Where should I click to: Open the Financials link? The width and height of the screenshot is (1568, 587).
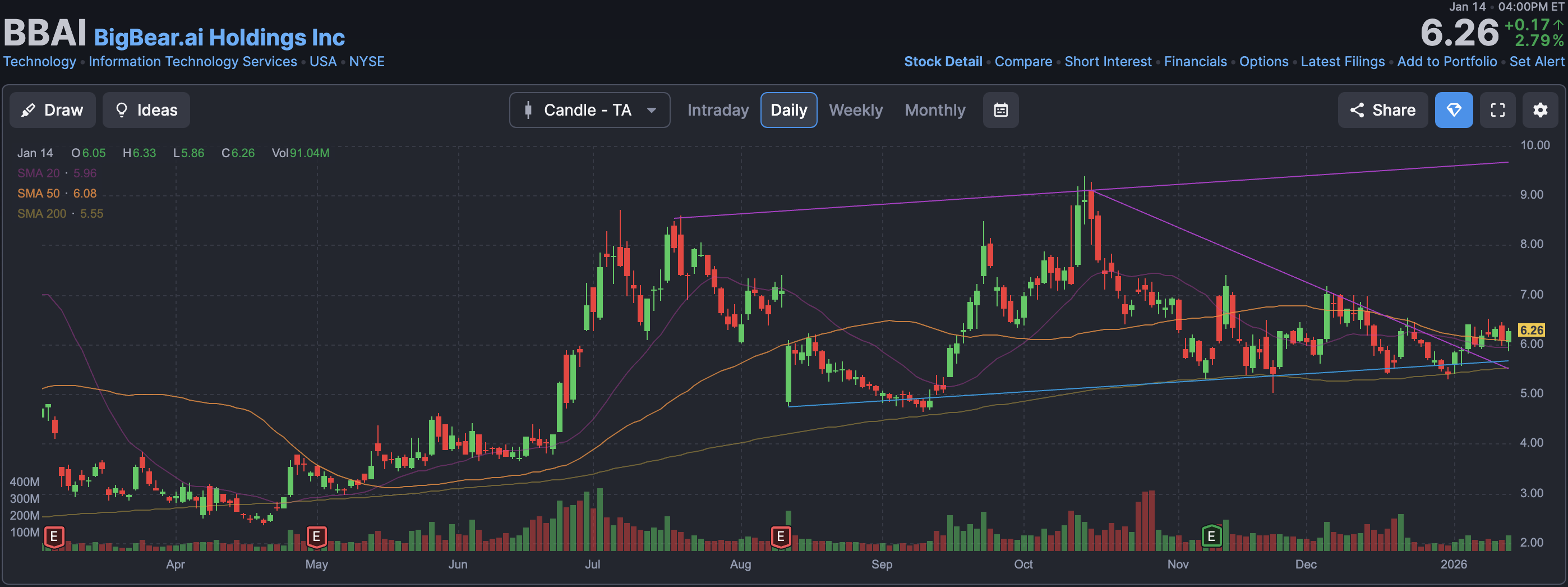1196,62
